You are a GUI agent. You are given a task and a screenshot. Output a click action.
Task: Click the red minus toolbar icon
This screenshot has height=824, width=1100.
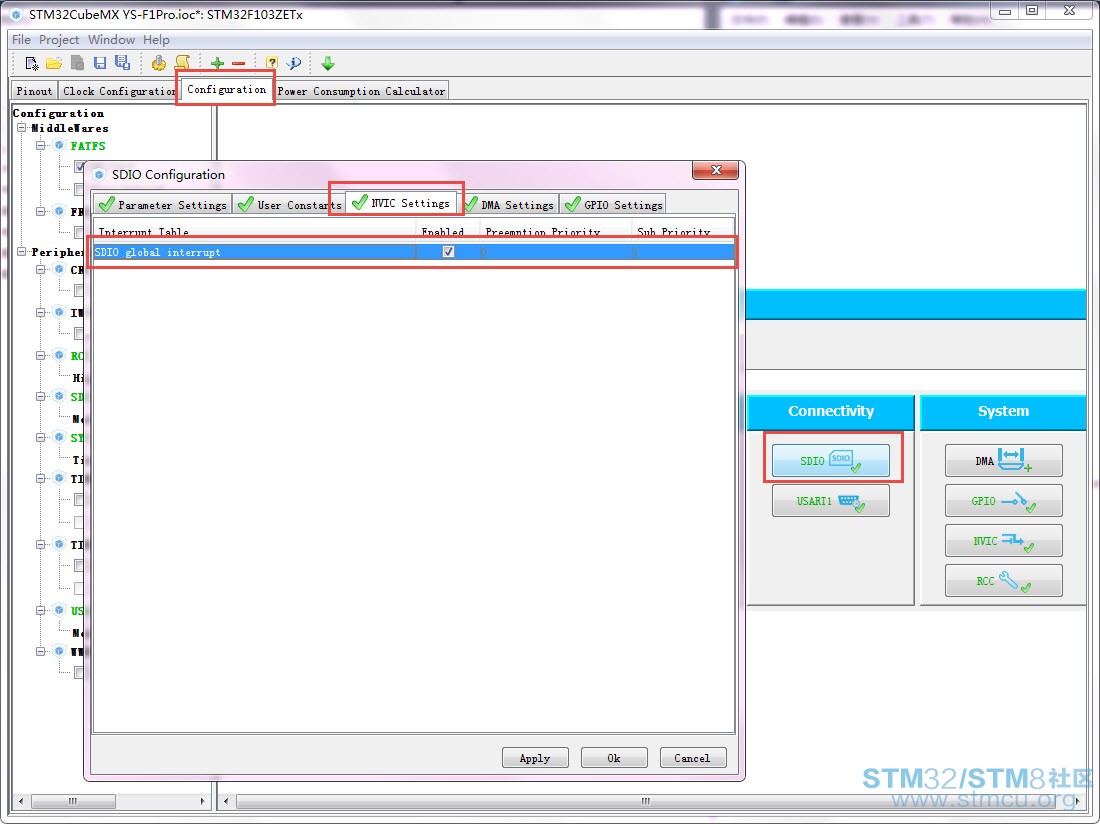pyautogui.click(x=239, y=64)
